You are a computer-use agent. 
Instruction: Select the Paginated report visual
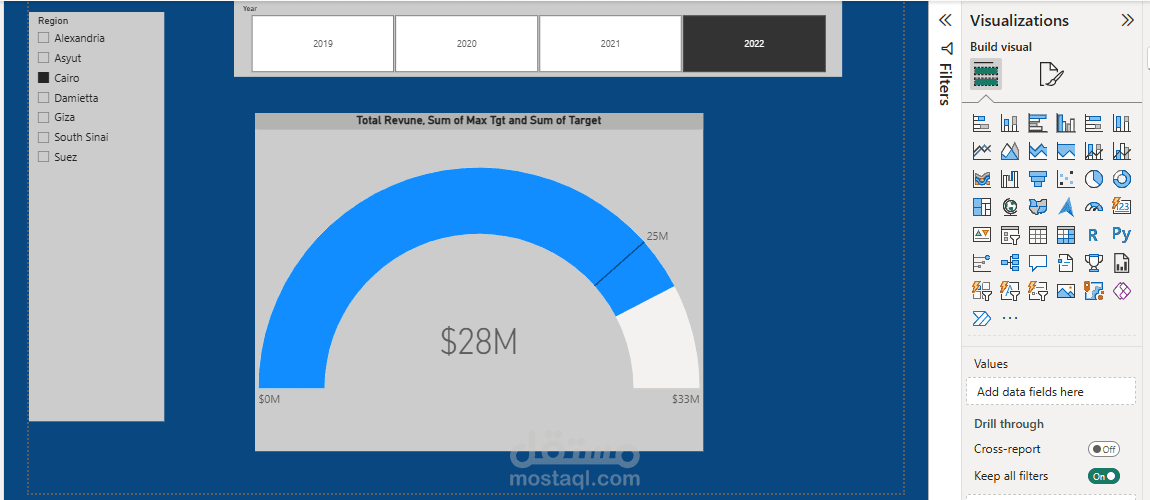[x=1121, y=262]
